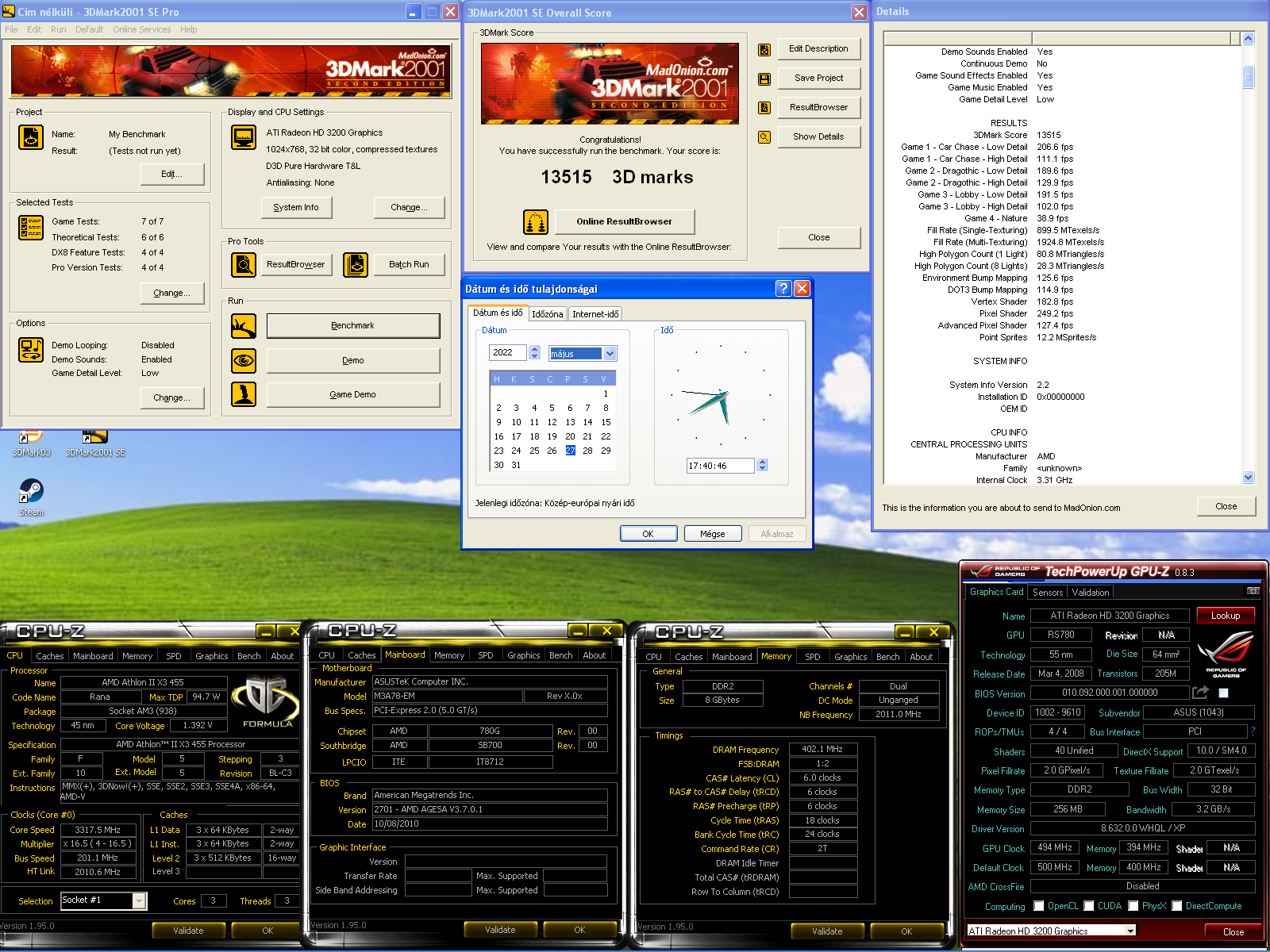Open Caches tab in the left CPU-Z window
Viewport: 1270px width, 952px height.
(49, 656)
